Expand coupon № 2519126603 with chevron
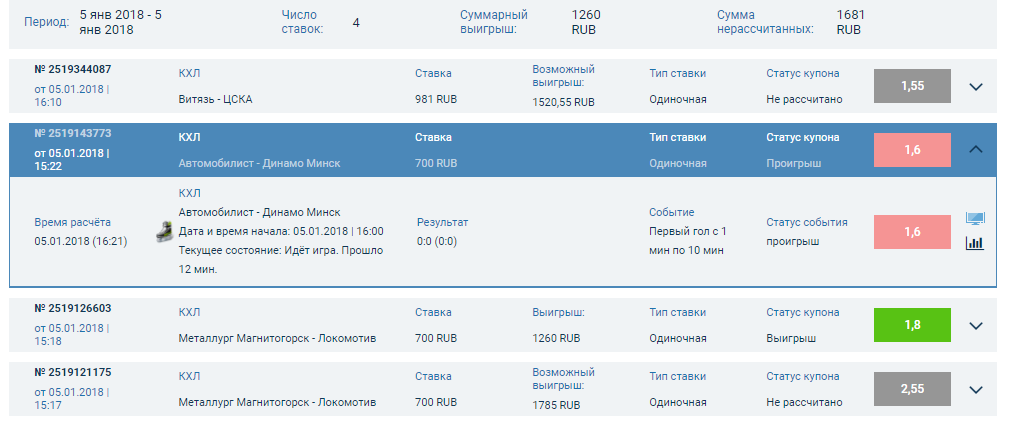This screenshot has width=1016, height=428. pyautogui.click(x=977, y=326)
